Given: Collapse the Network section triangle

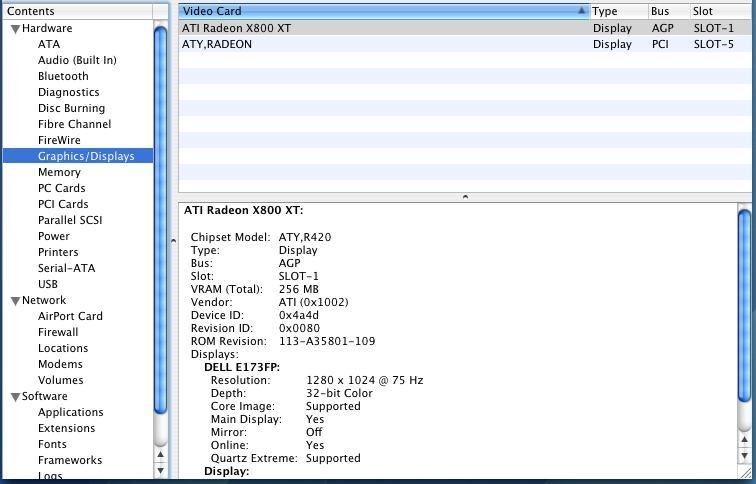Looking at the screenshot, I should point(15,301).
